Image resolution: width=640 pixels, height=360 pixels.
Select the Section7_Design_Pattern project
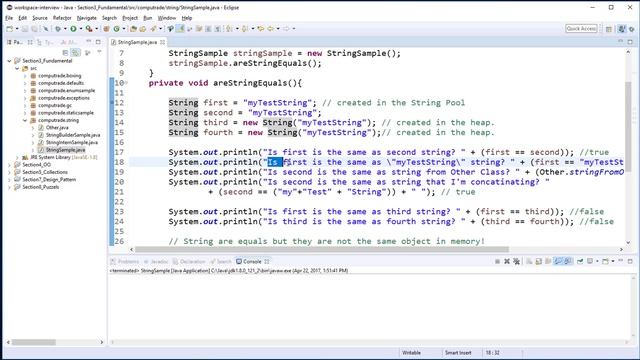(x=49, y=180)
